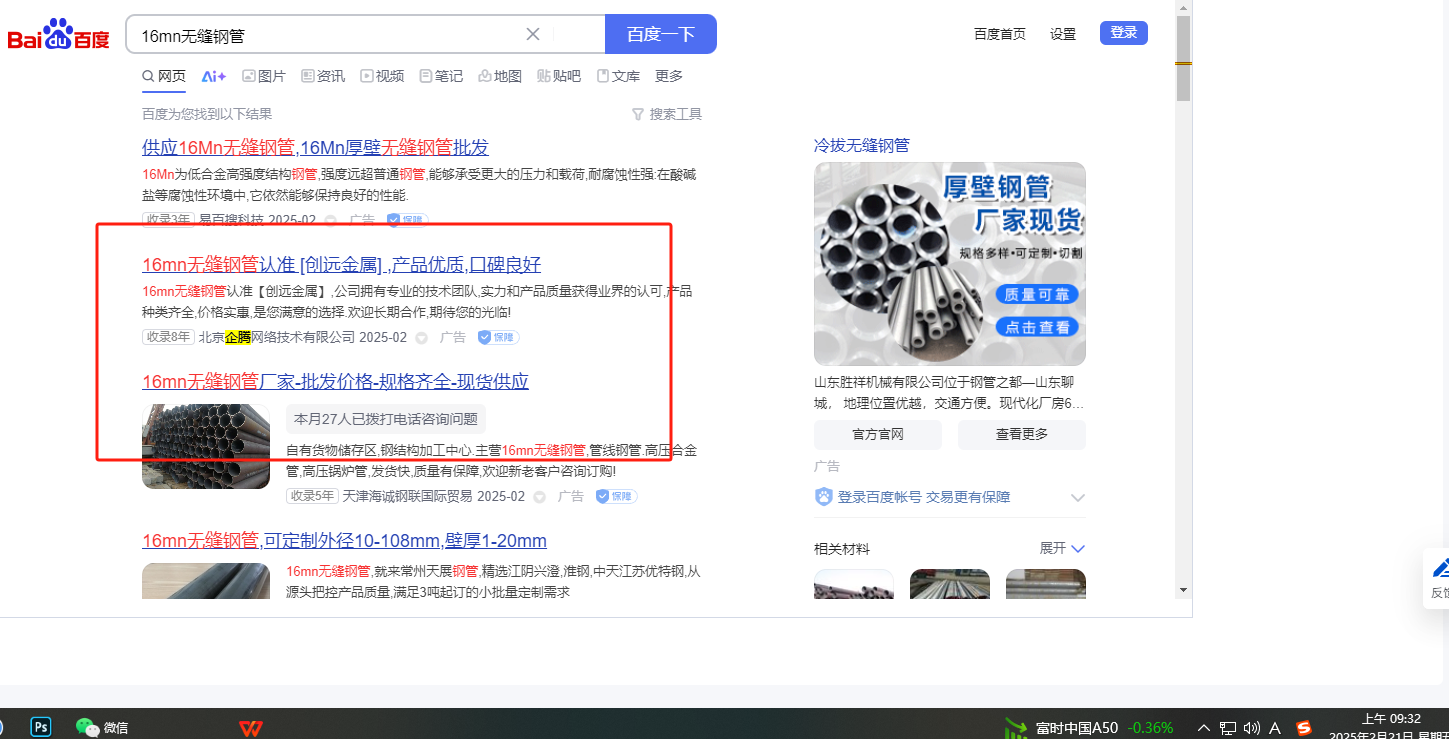Show hidden system tray icons
1449x739 pixels.
coord(1203,727)
